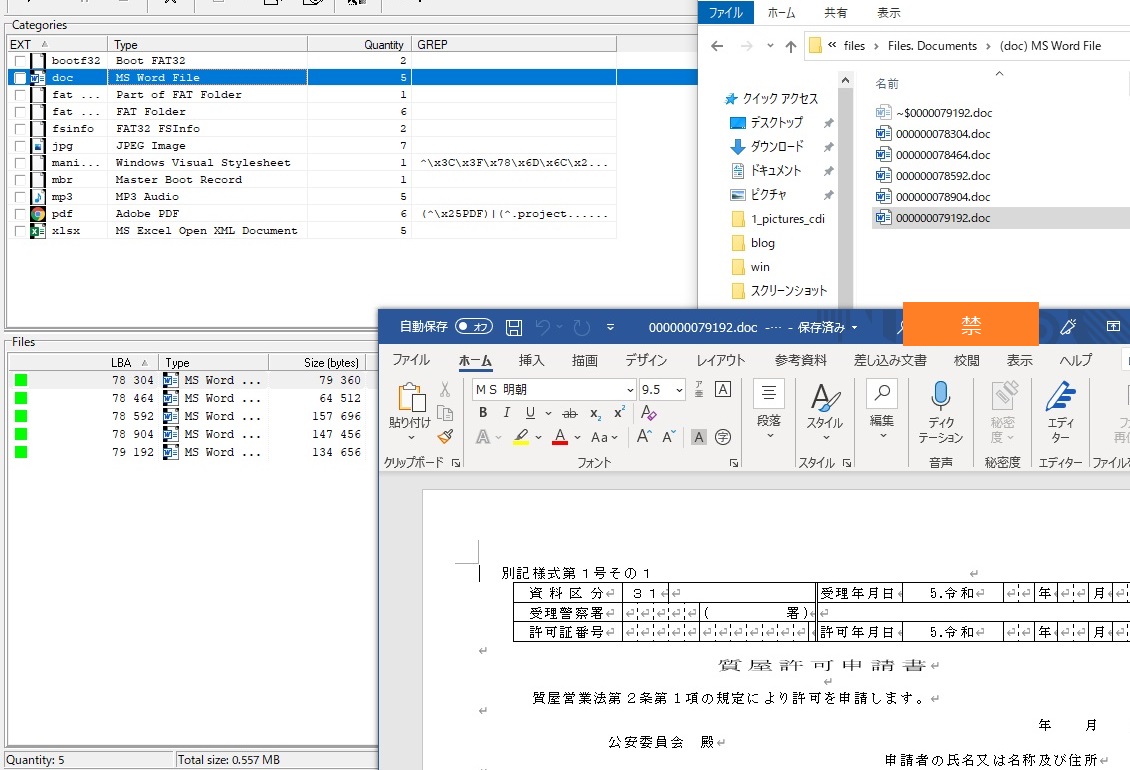Image resolution: width=1130 pixels, height=770 pixels.
Task: Enable the mp3 MP3 Audio checkbox
Action: (x=18, y=197)
